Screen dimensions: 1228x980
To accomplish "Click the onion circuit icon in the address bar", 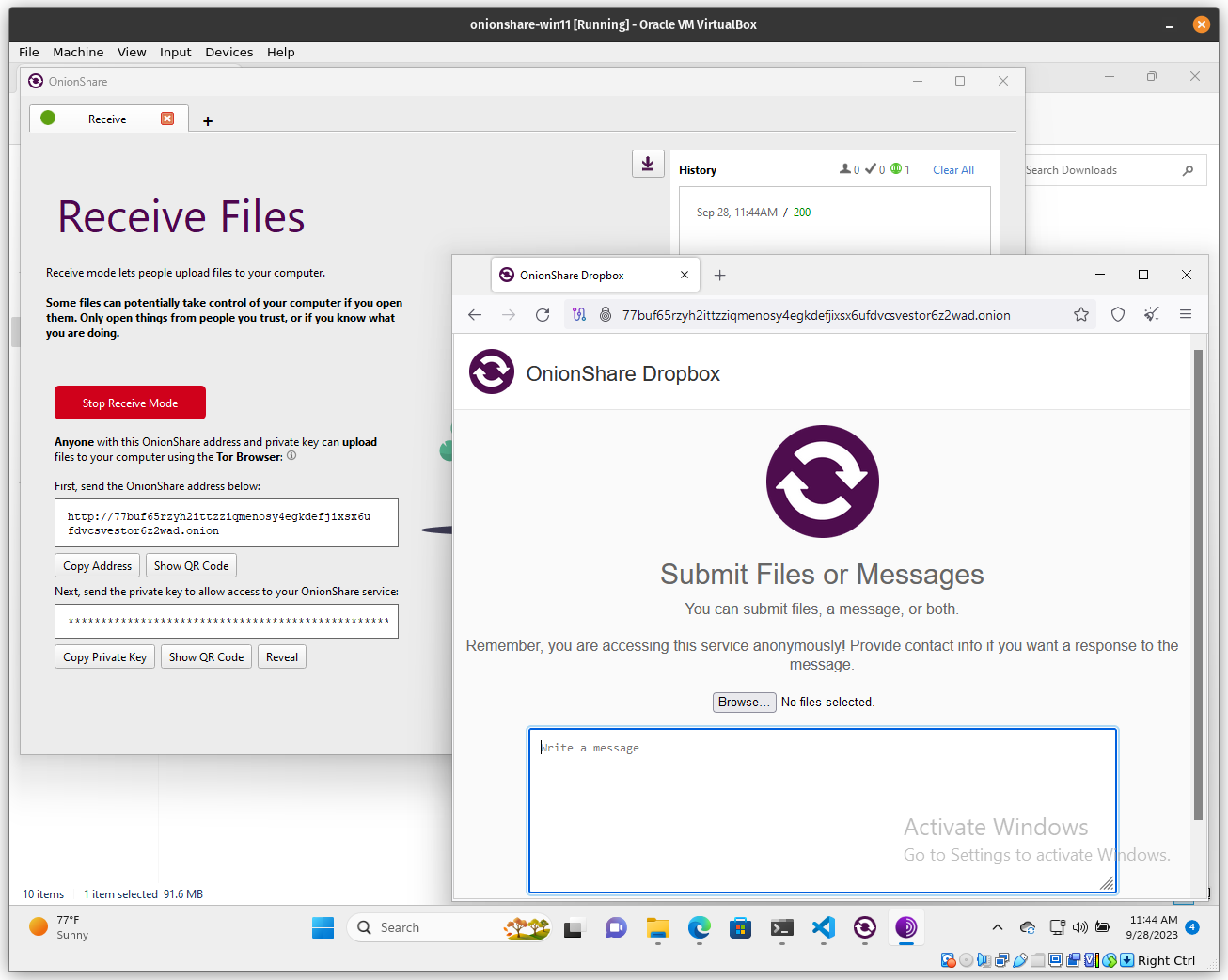I will 579,314.
